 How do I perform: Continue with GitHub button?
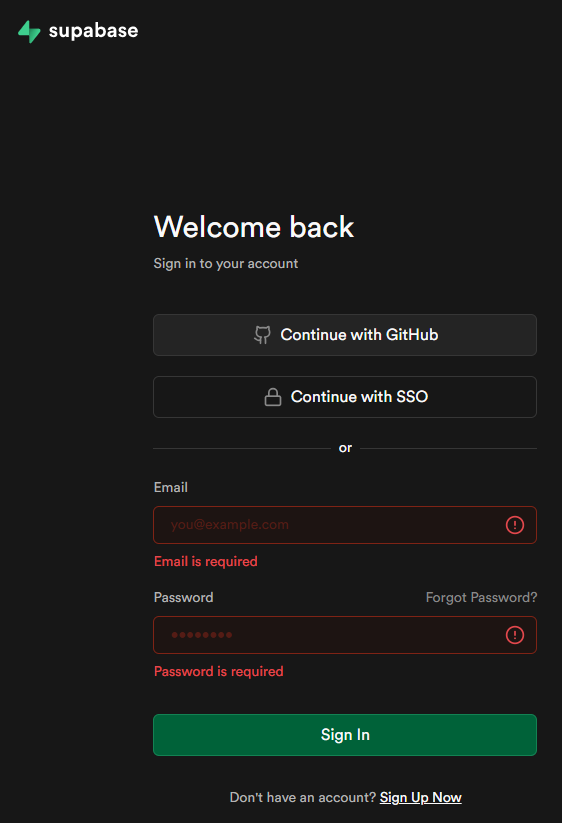pyautogui.click(x=345, y=335)
